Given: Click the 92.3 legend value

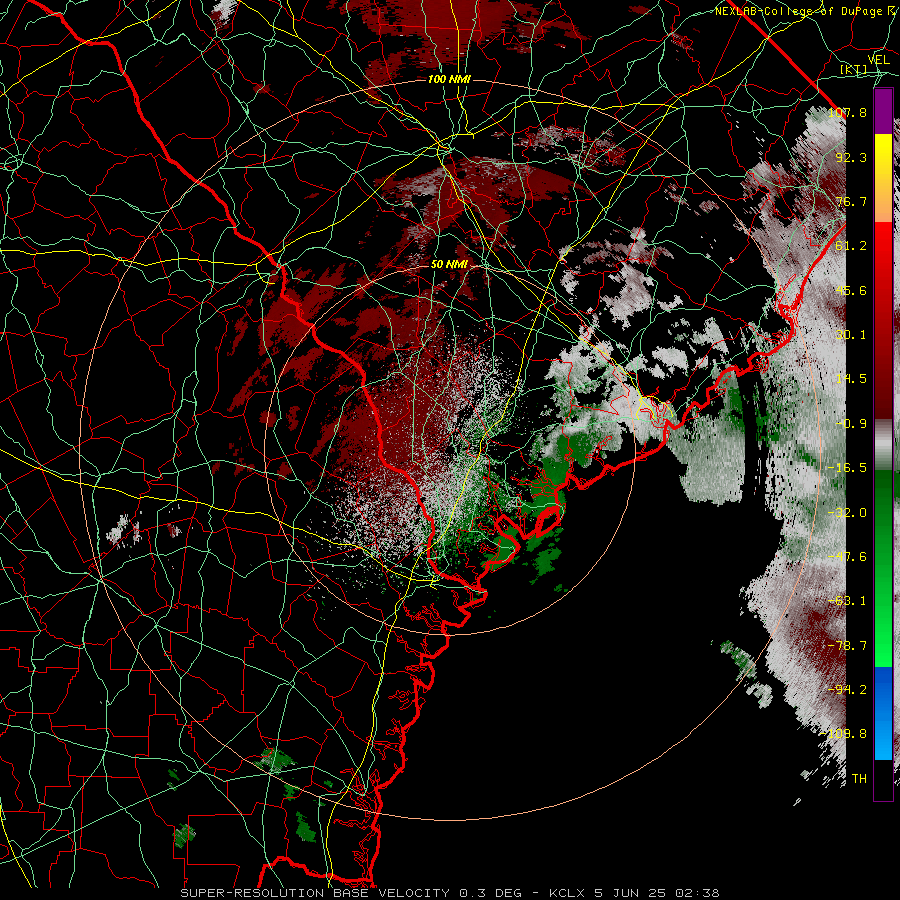Looking at the screenshot, I should tap(851, 157).
